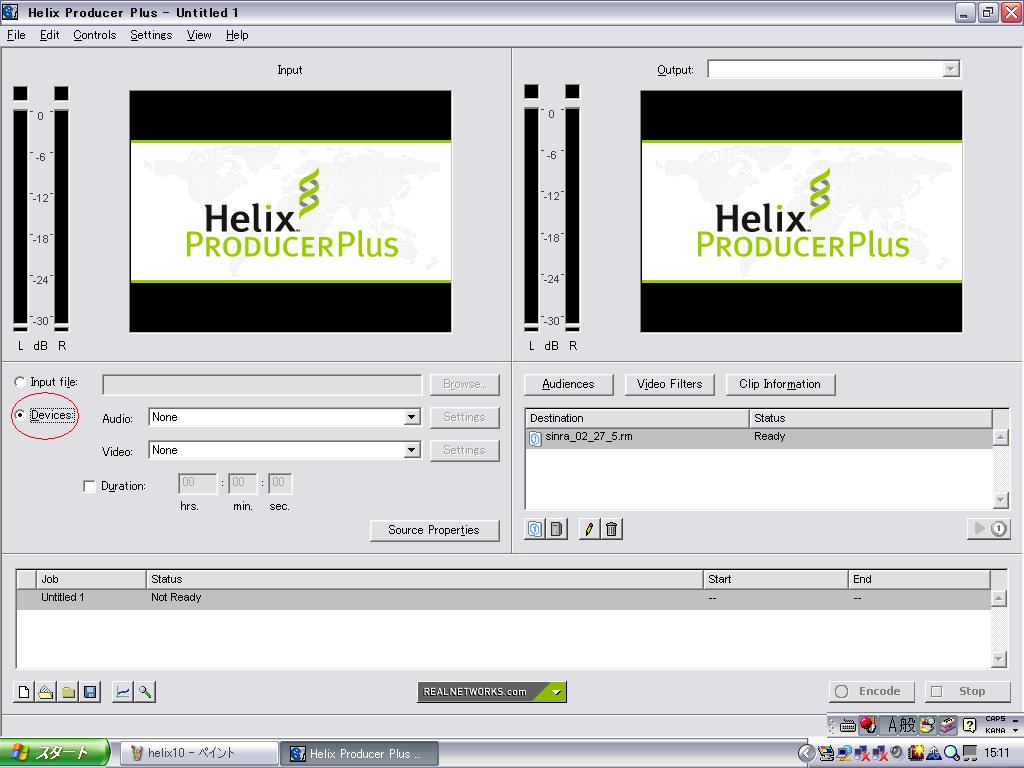Click the Input file path field

click(262, 385)
